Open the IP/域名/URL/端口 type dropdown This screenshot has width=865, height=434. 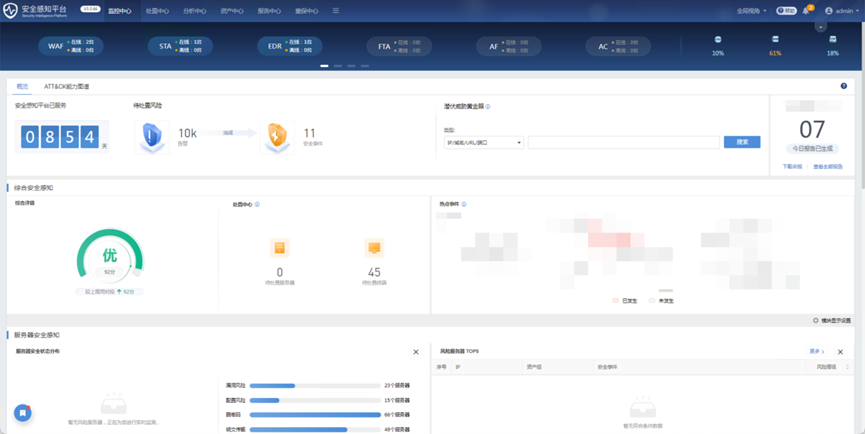484,142
